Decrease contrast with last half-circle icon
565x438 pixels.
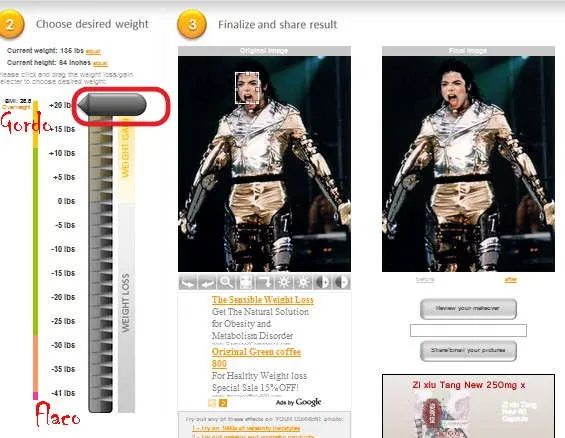342,282
